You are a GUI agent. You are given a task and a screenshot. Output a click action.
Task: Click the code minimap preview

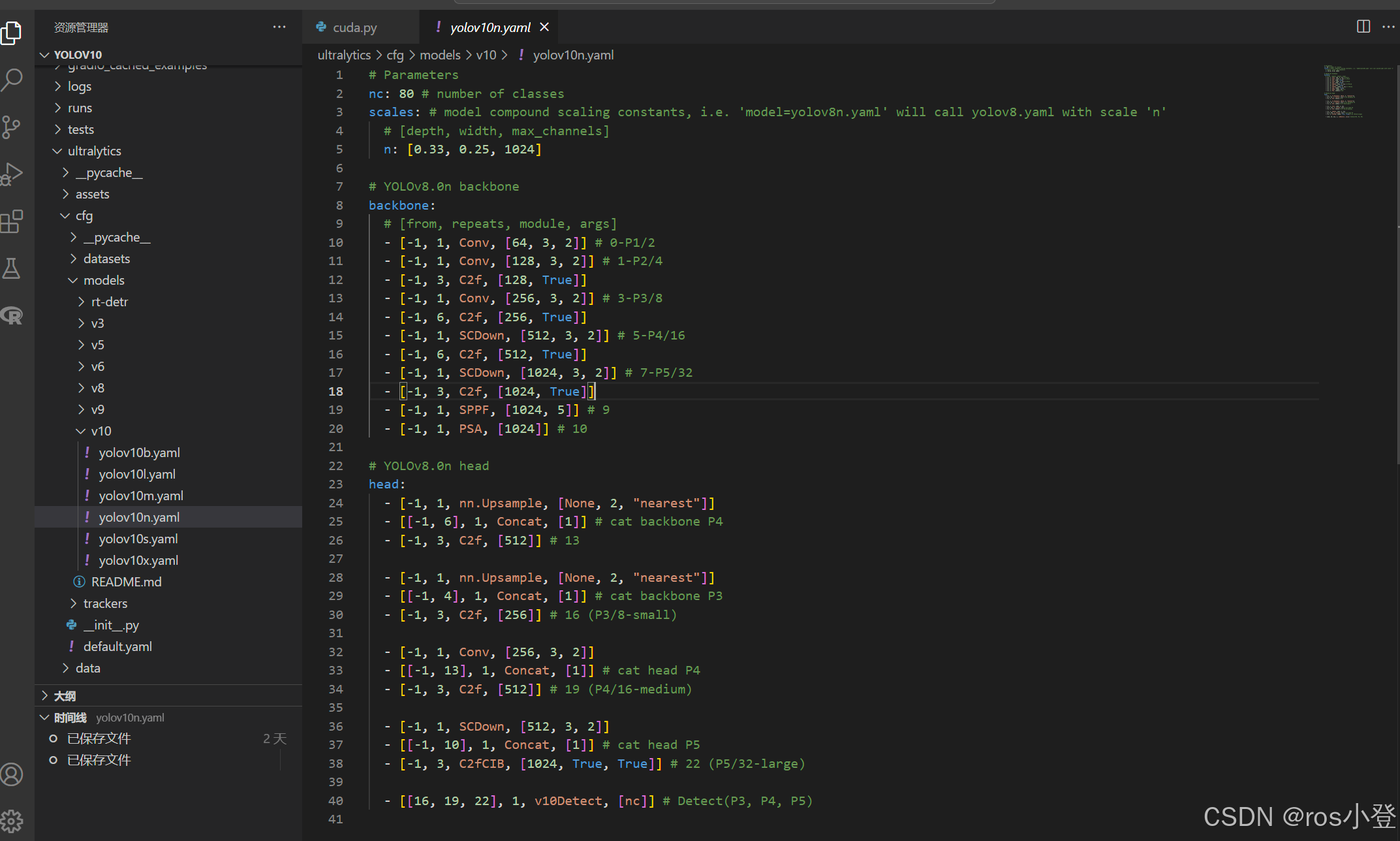pos(1359,91)
